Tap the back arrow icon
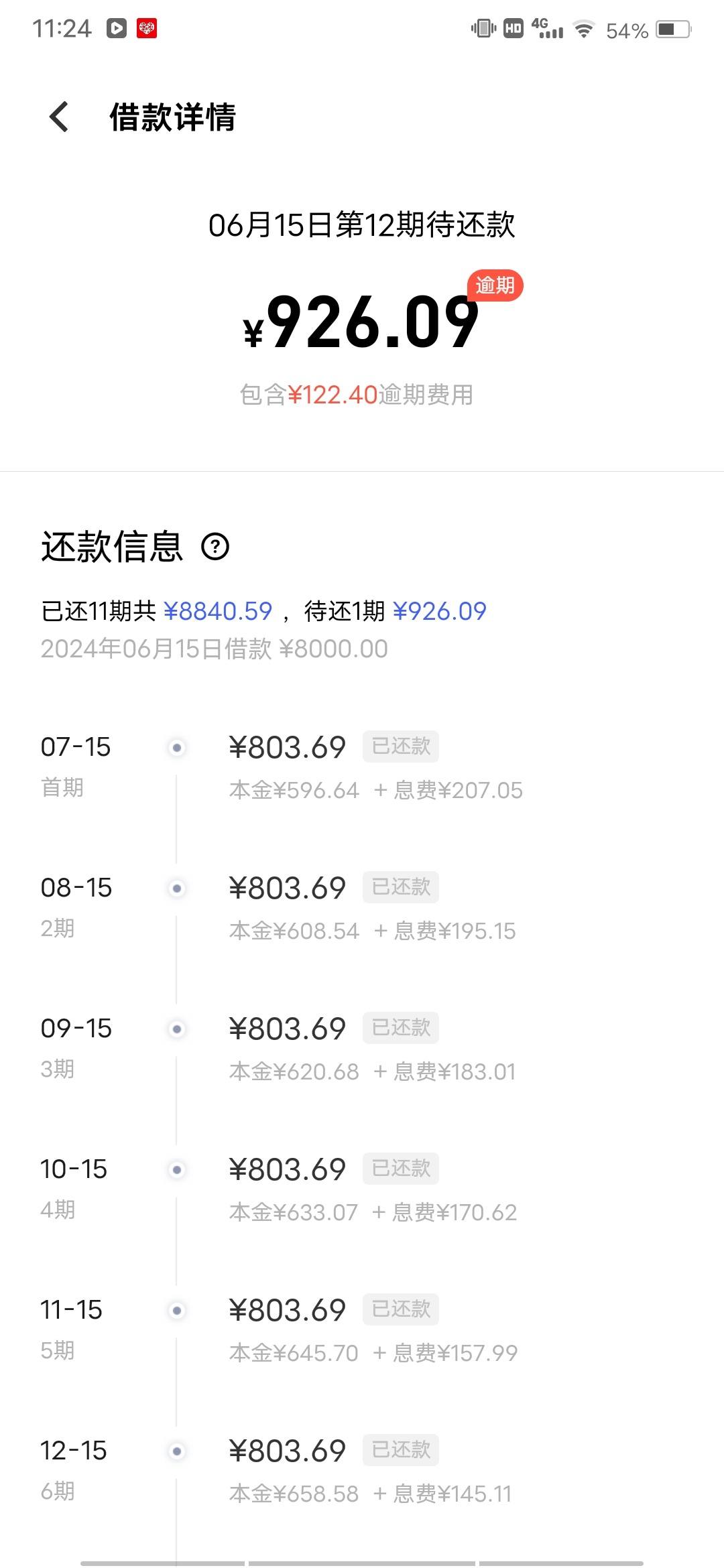 (x=59, y=117)
